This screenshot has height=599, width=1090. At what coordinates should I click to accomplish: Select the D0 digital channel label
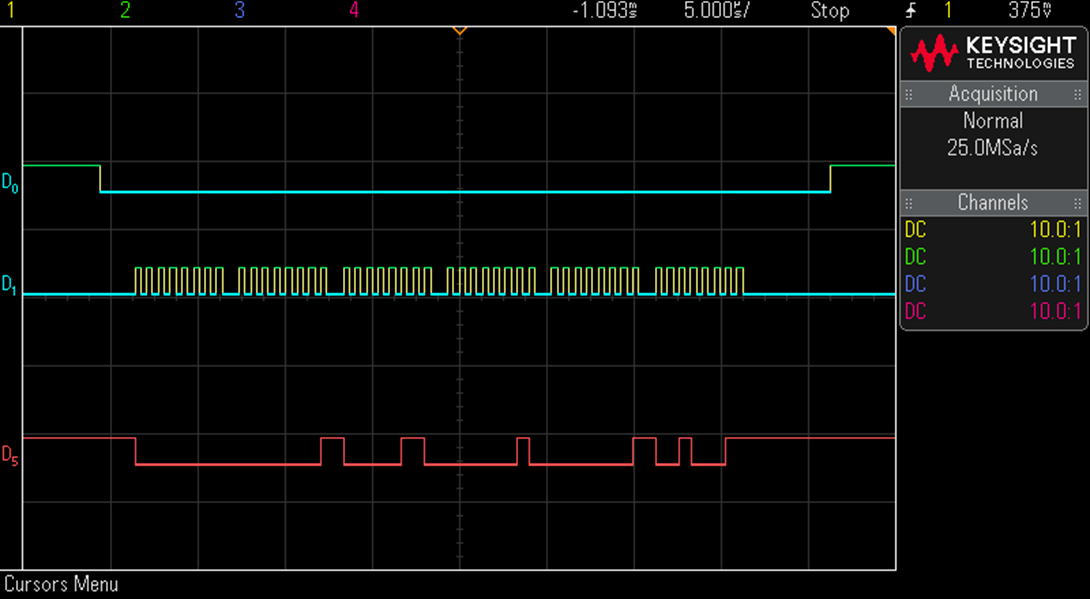coord(9,183)
